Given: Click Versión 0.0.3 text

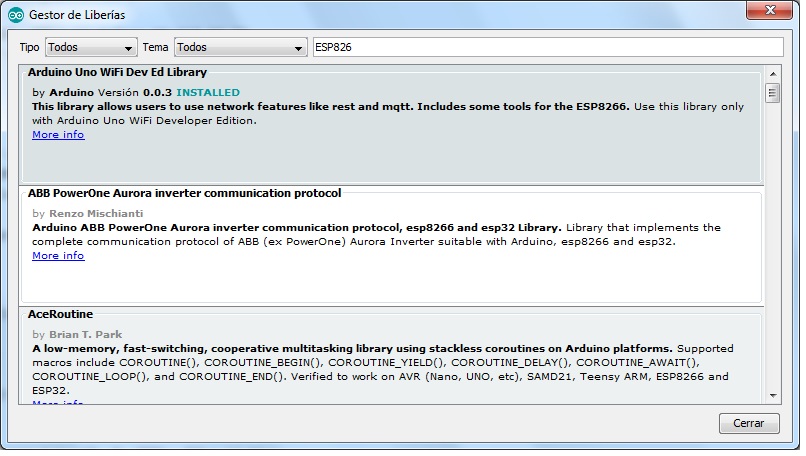Looking at the screenshot, I should (x=135, y=93).
